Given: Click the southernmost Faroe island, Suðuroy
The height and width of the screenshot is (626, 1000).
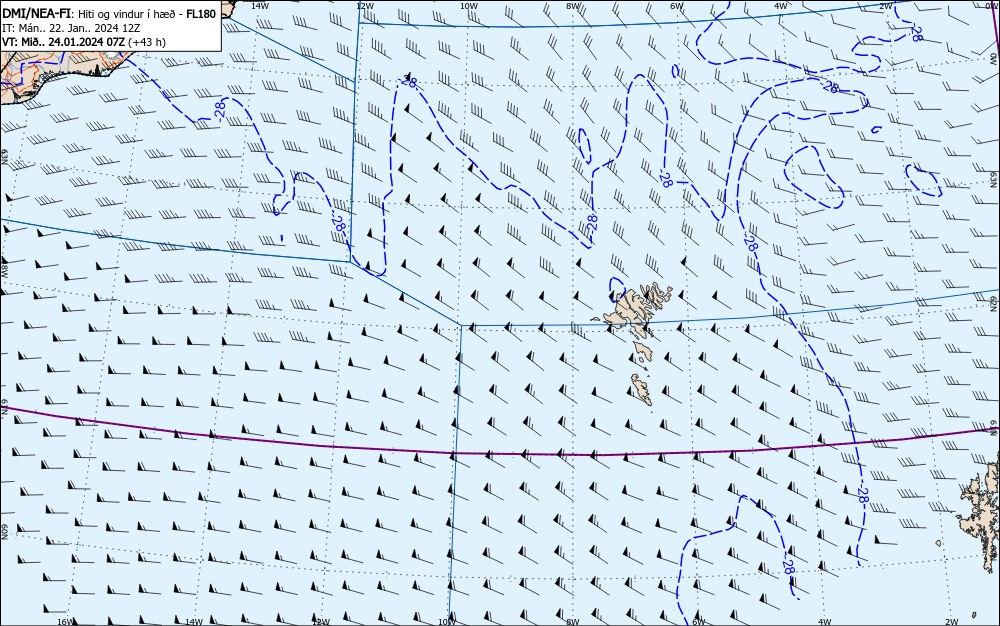Looking at the screenshot, I should [642, 389].
